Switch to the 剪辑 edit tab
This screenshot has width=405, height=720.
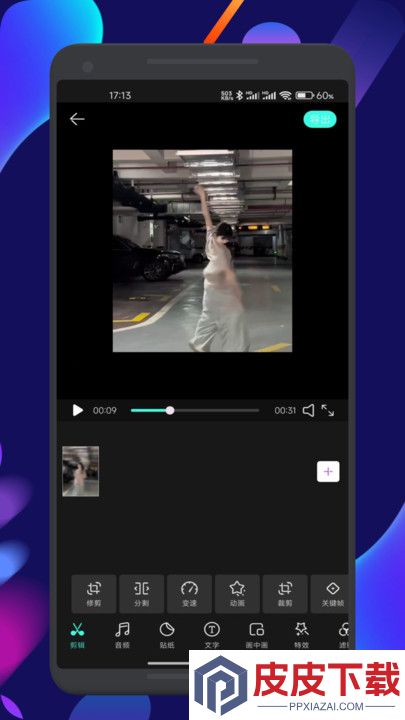pyautogui.click(x=77, y=635)
